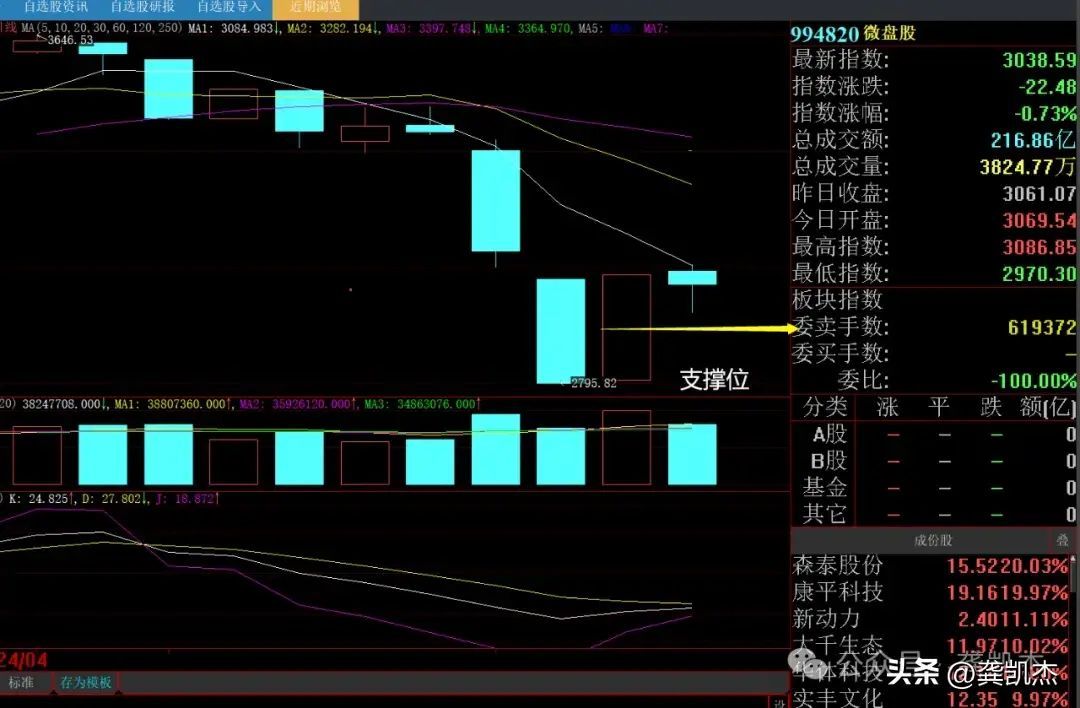The image size is (1080, 708).
Task: Select the large cyan candlestick above 2795.82
Action: pyautogui.click(x=561, y=330)
